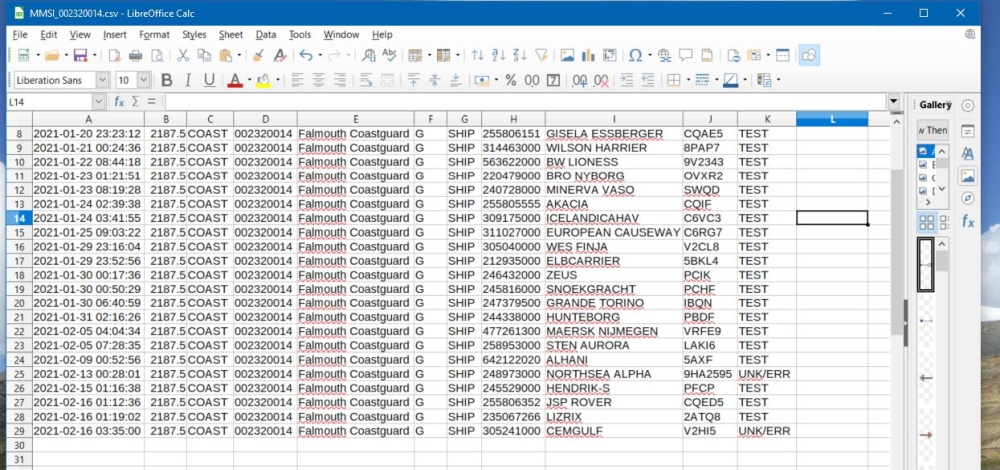Open Paste options dropdown arrow
Viewport: 1000px width, 470px height.
point(239,55)
